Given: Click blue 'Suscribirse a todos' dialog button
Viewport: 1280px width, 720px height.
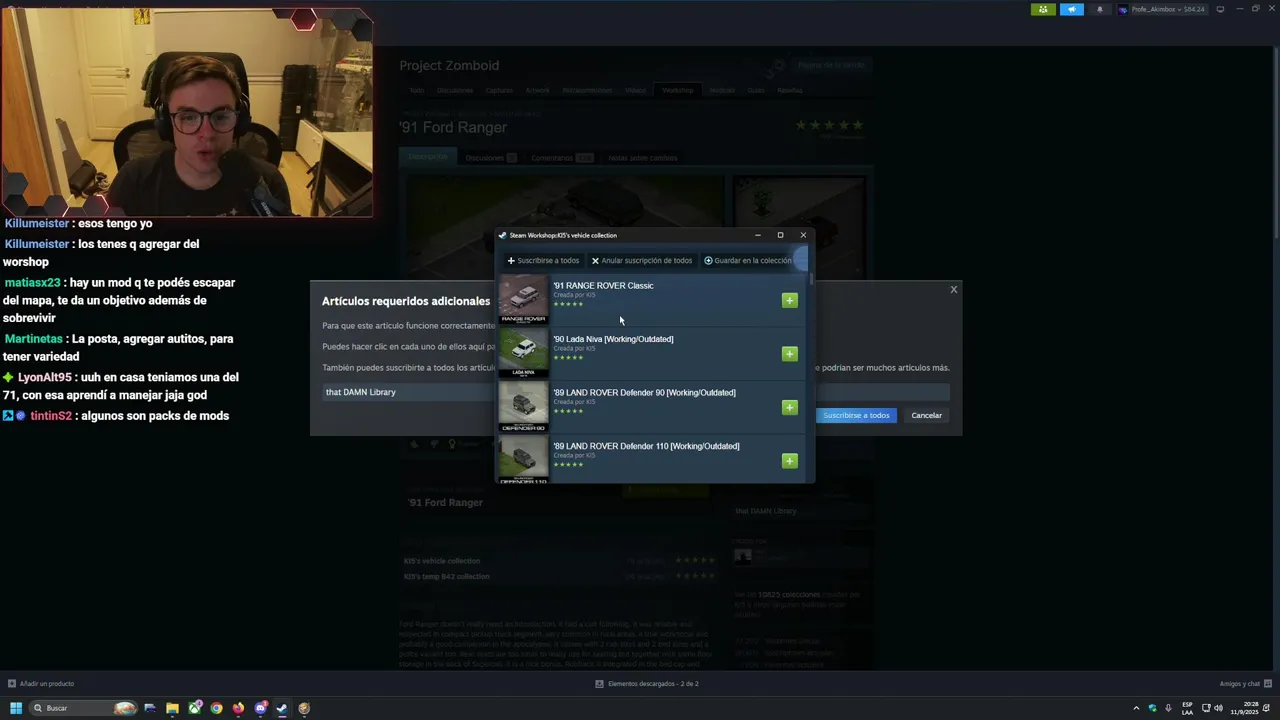Looking at the screenshot, I should click(x=856, y=415).
